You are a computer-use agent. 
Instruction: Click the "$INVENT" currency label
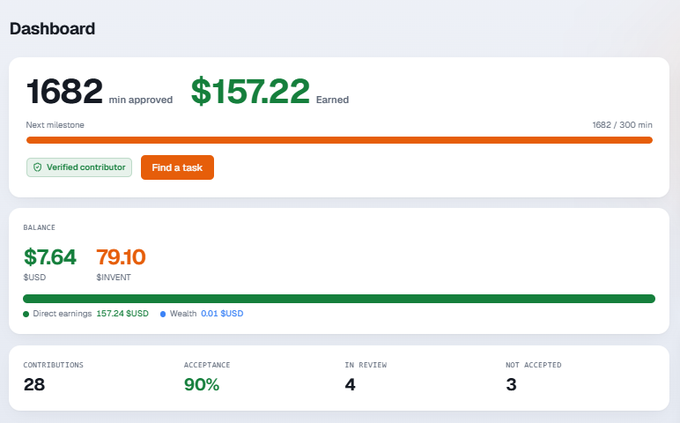tap(114, 277)
